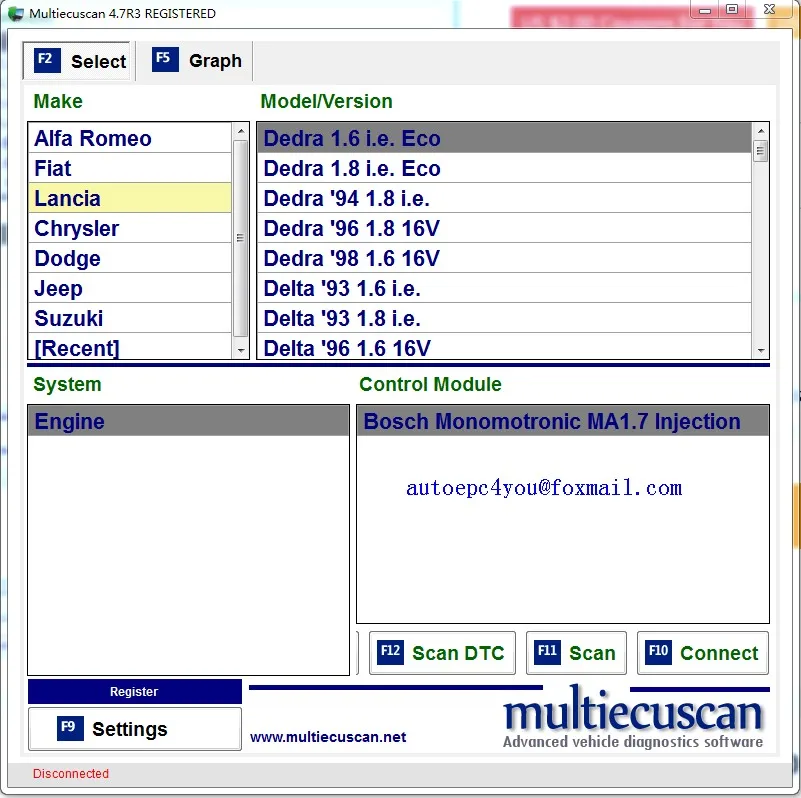Maximize the Multiecuscan window

coord(732,10)
